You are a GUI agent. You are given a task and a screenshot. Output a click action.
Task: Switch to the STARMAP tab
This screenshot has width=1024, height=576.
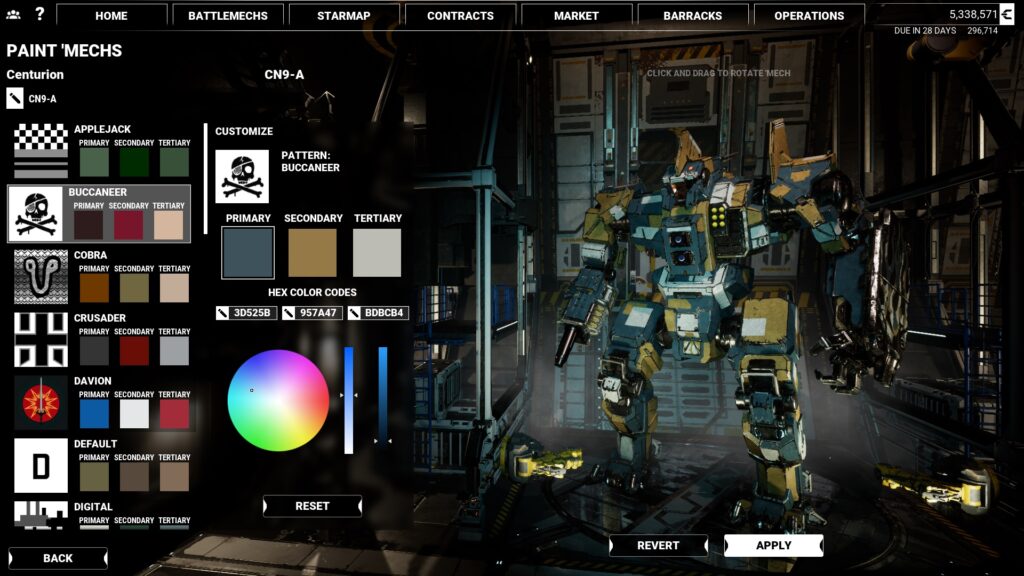coord(344,15)
